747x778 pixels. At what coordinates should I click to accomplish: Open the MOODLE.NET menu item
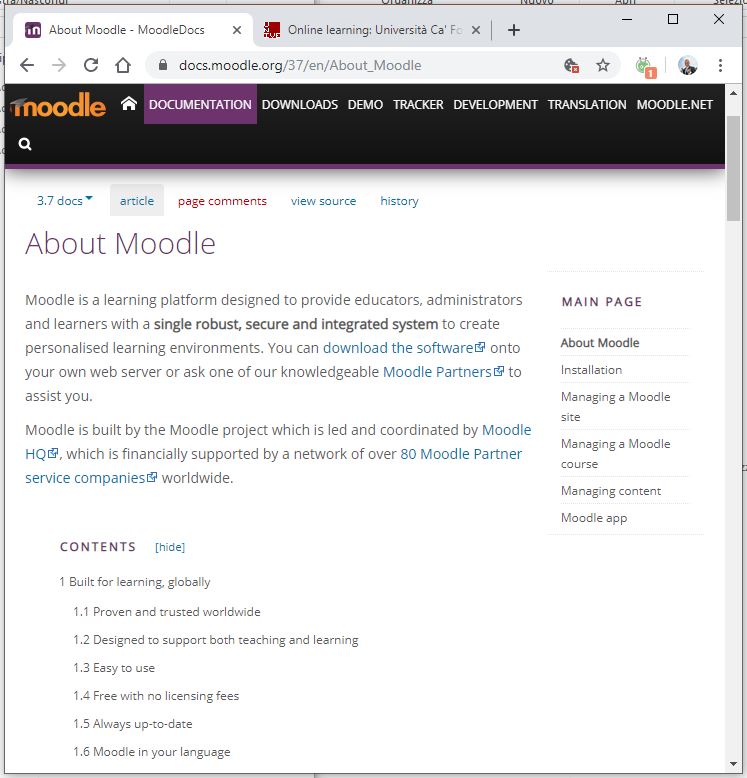pyautogui.click(x=675, y=104)
